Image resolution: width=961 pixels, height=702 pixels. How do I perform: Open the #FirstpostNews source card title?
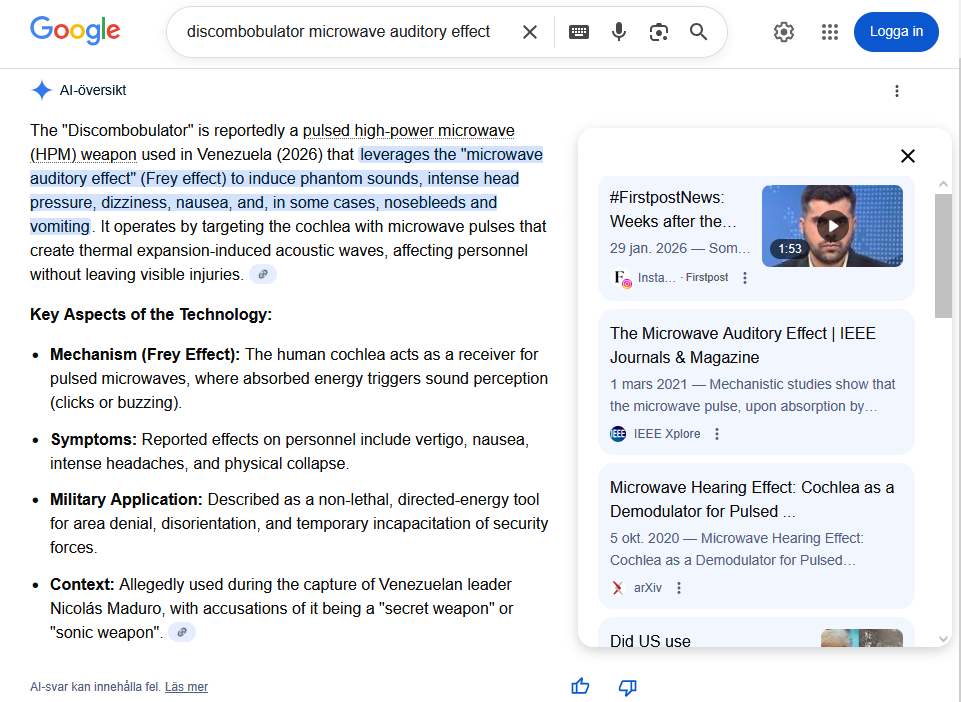(x=673, y=209)
